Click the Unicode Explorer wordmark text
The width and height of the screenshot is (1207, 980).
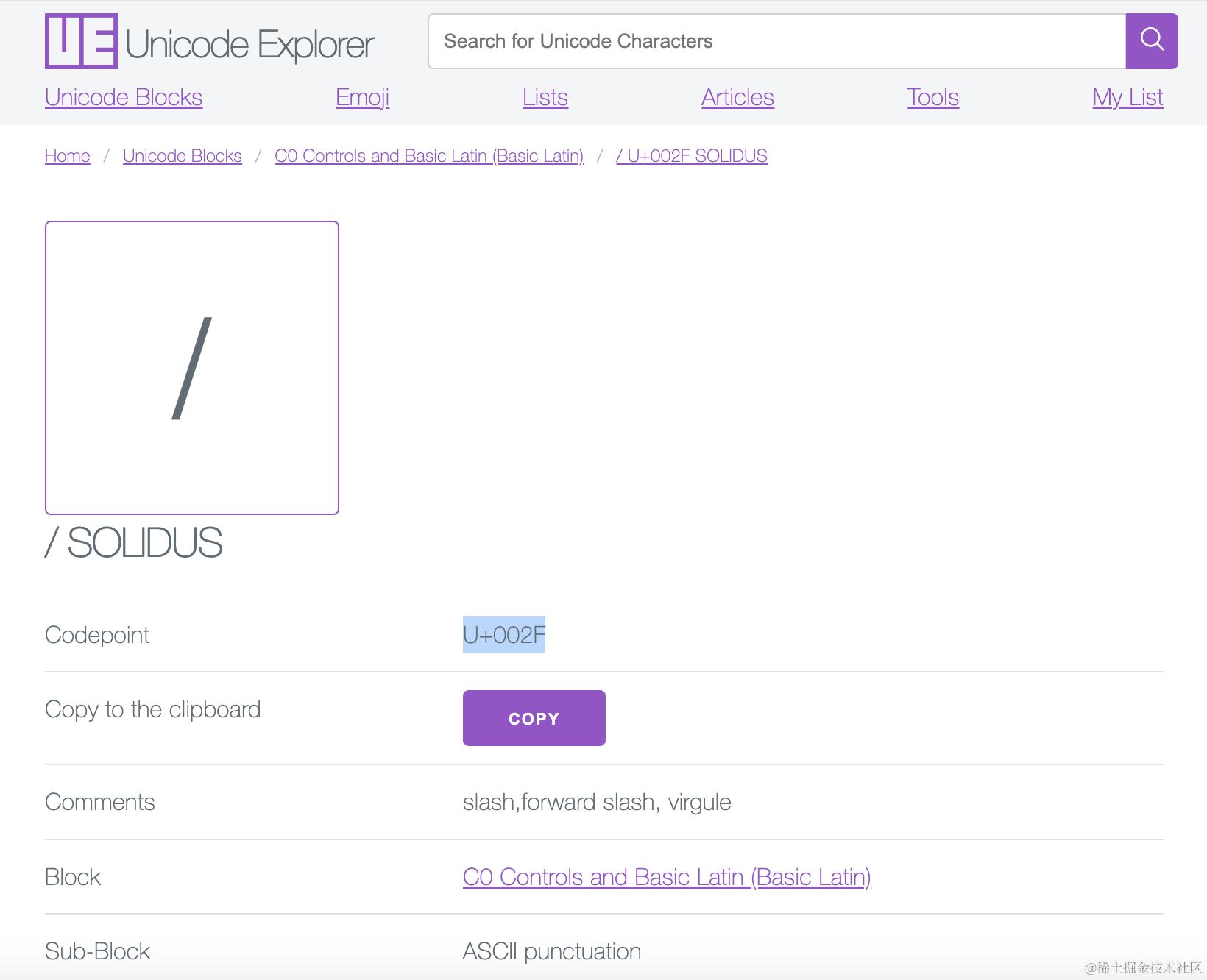point(250,44)
